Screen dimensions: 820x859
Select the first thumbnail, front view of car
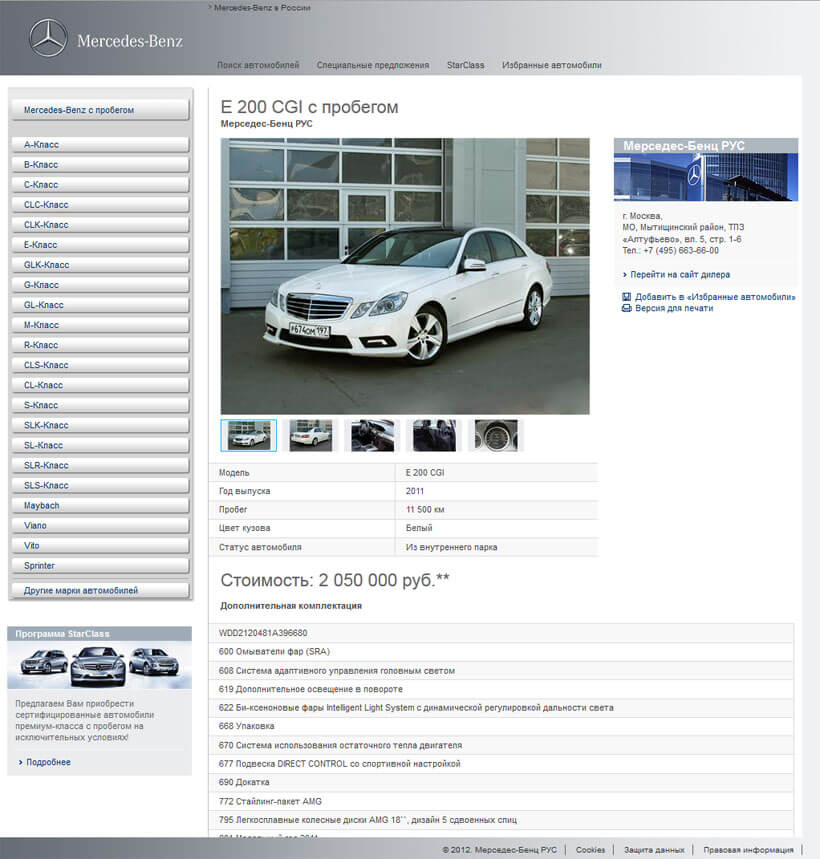point(249,436)
